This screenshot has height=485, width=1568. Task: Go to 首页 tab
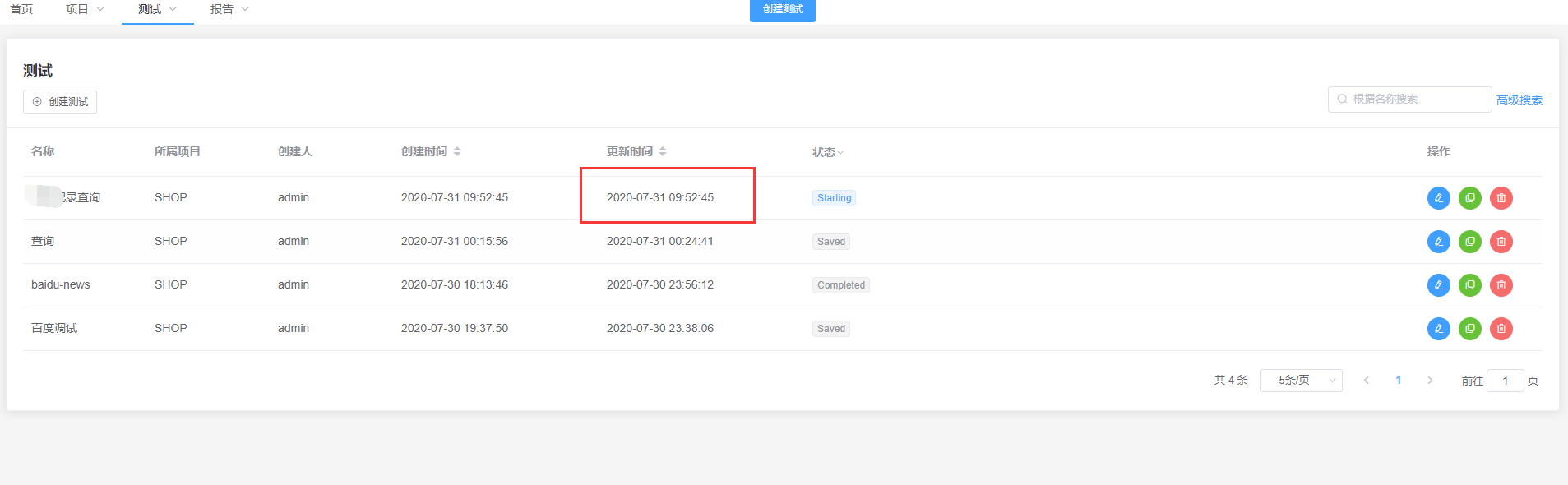[21, 9]
